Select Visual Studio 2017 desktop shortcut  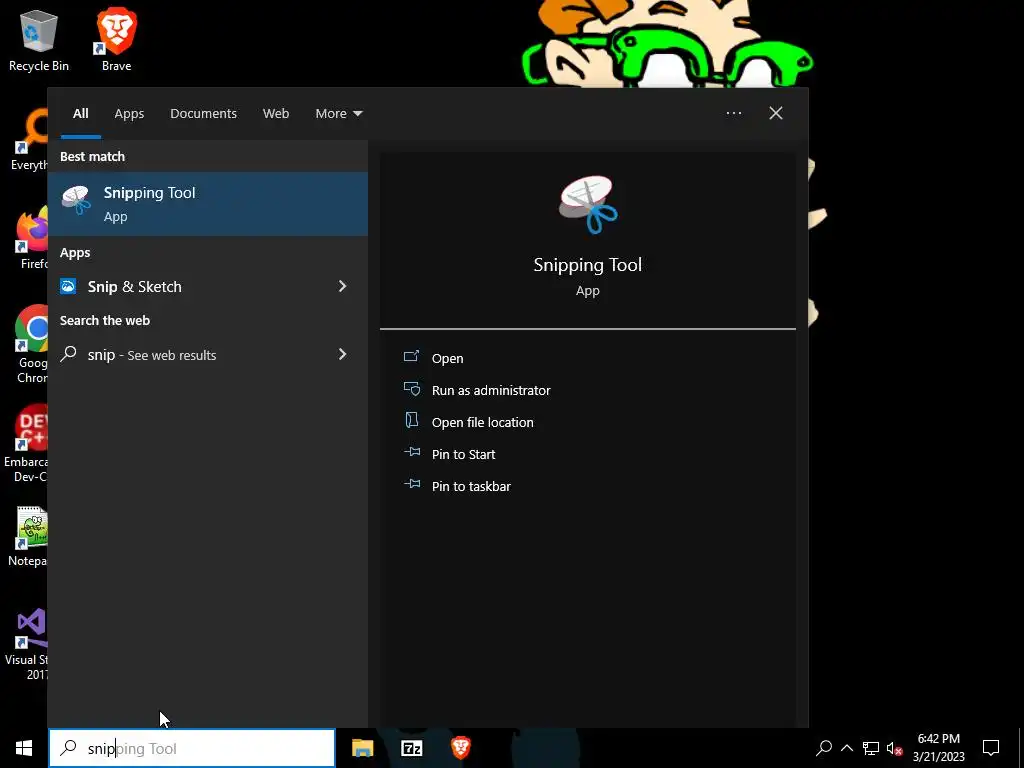(27, 644)
